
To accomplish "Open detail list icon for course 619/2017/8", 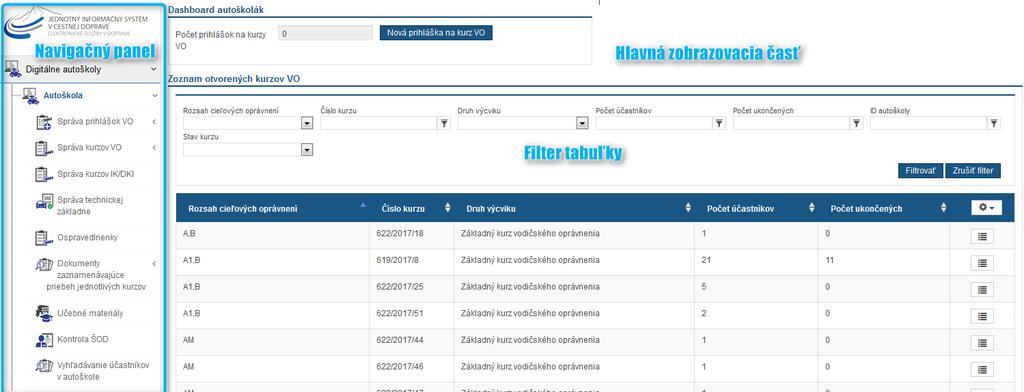I will pos(982,263).
